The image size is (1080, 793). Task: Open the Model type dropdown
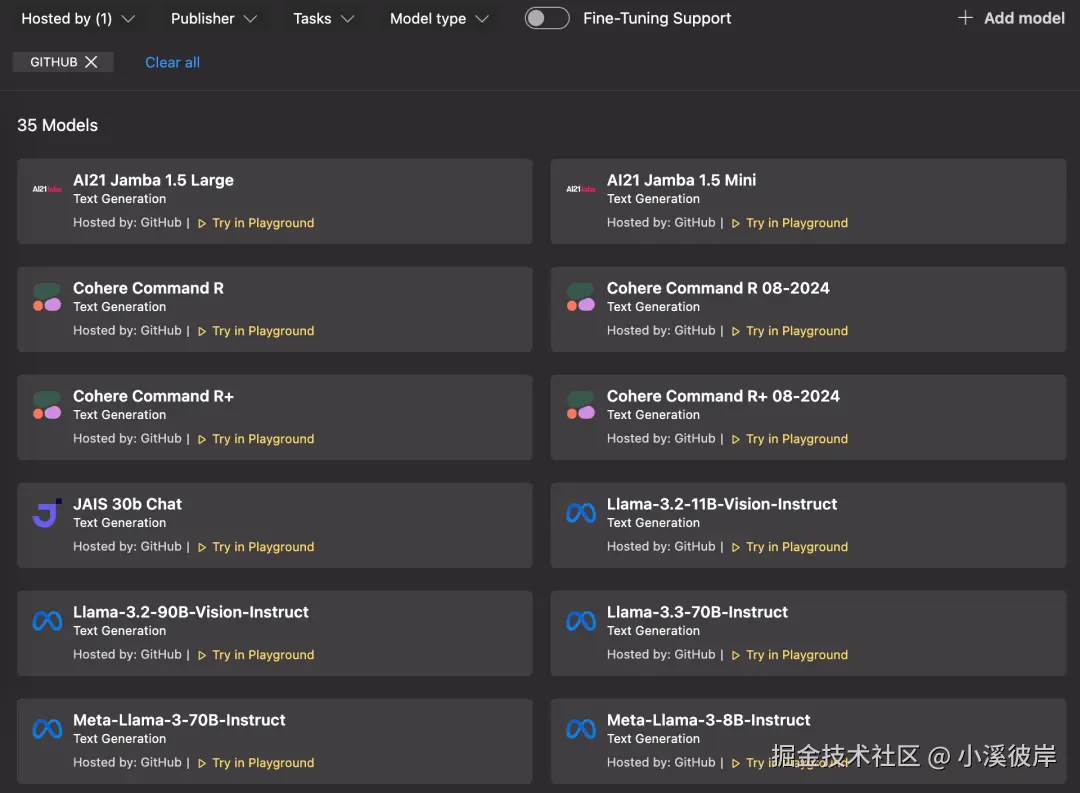440,18
